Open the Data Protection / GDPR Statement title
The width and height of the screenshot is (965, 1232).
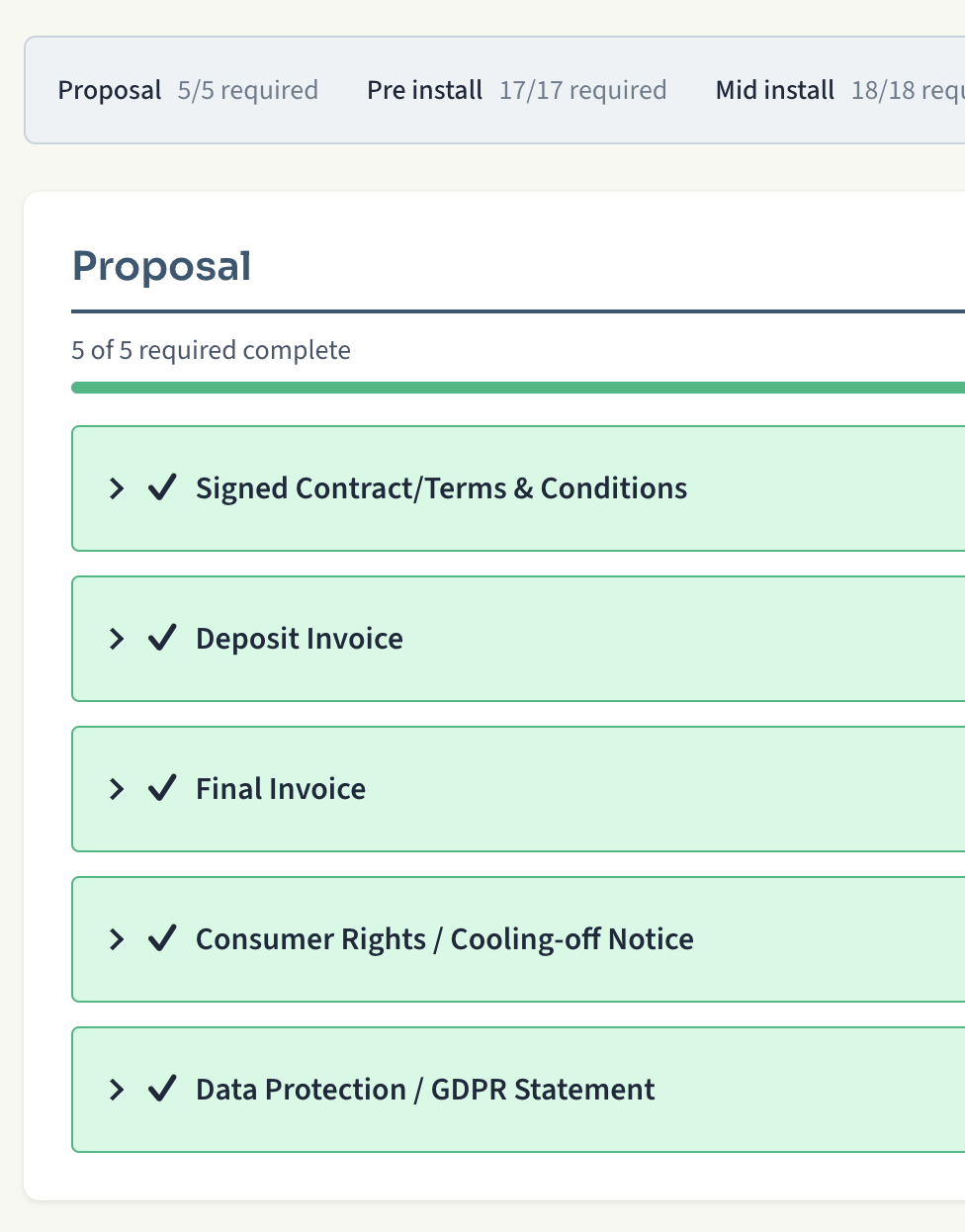(425, 1090)
